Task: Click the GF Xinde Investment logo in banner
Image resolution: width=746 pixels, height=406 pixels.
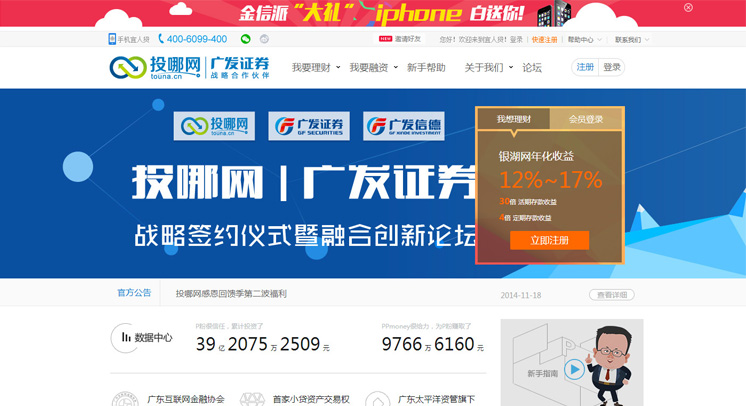Action: [404, 126]
